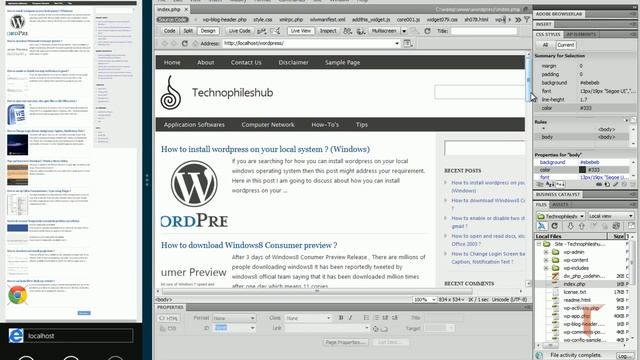Screen dimensions: 640x360
Task: Click Show only set properties icon
Action: coord(560,185)
